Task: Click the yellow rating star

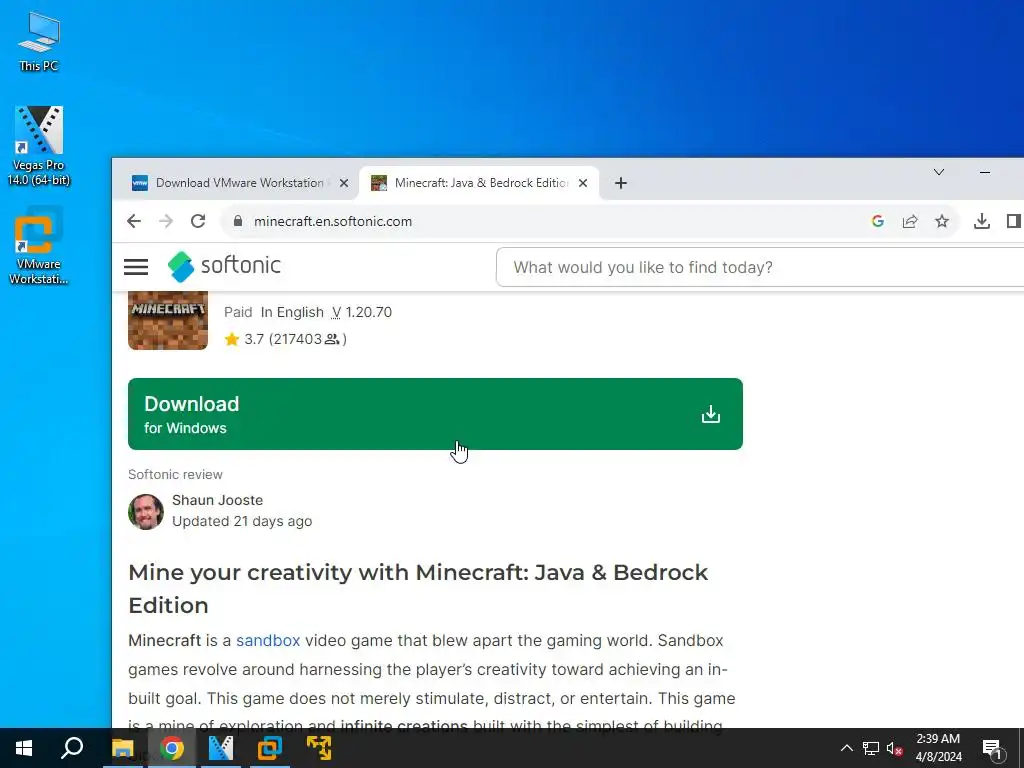Action: click(232, 339)
